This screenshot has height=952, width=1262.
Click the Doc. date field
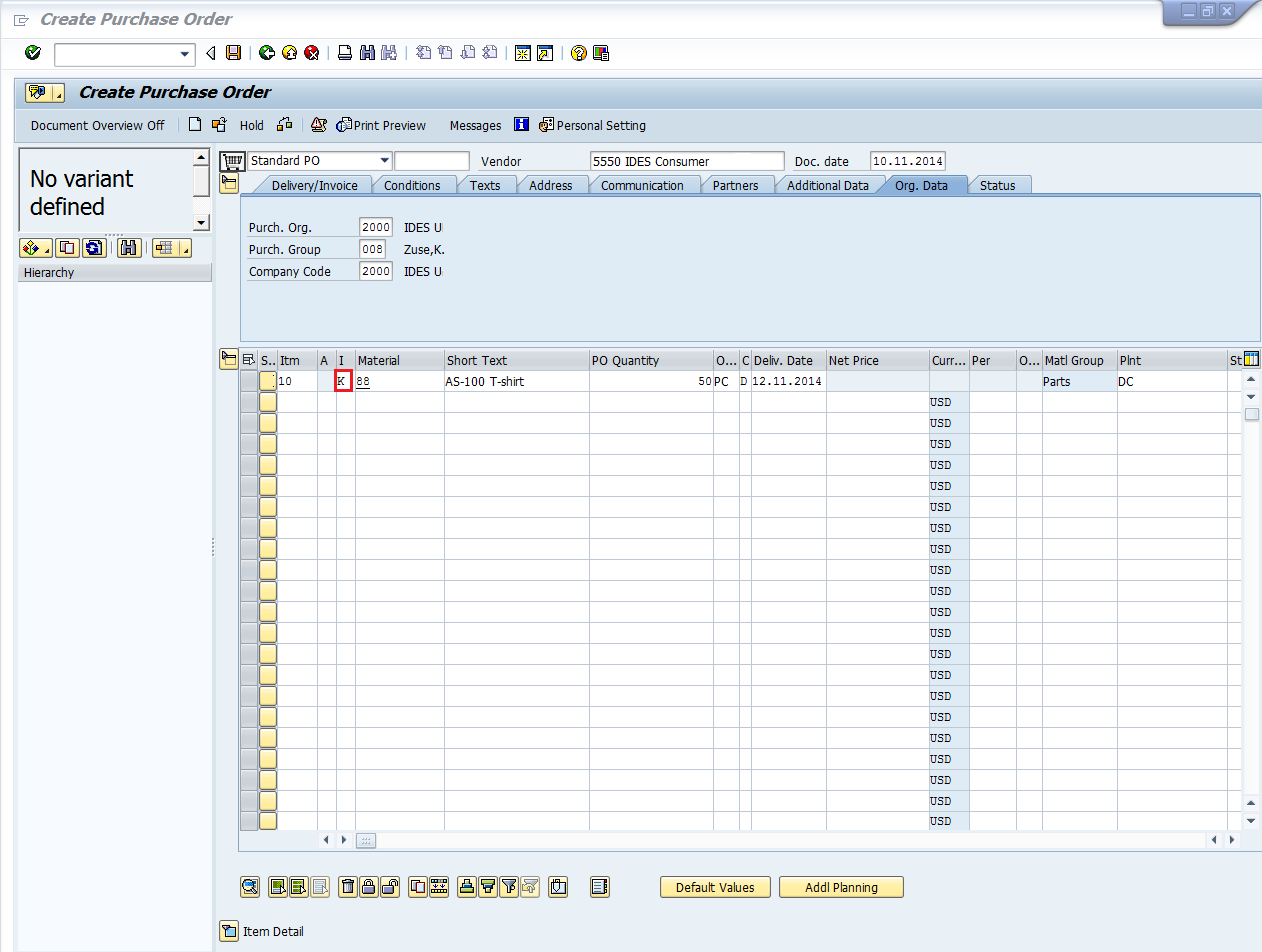(907, 161)
